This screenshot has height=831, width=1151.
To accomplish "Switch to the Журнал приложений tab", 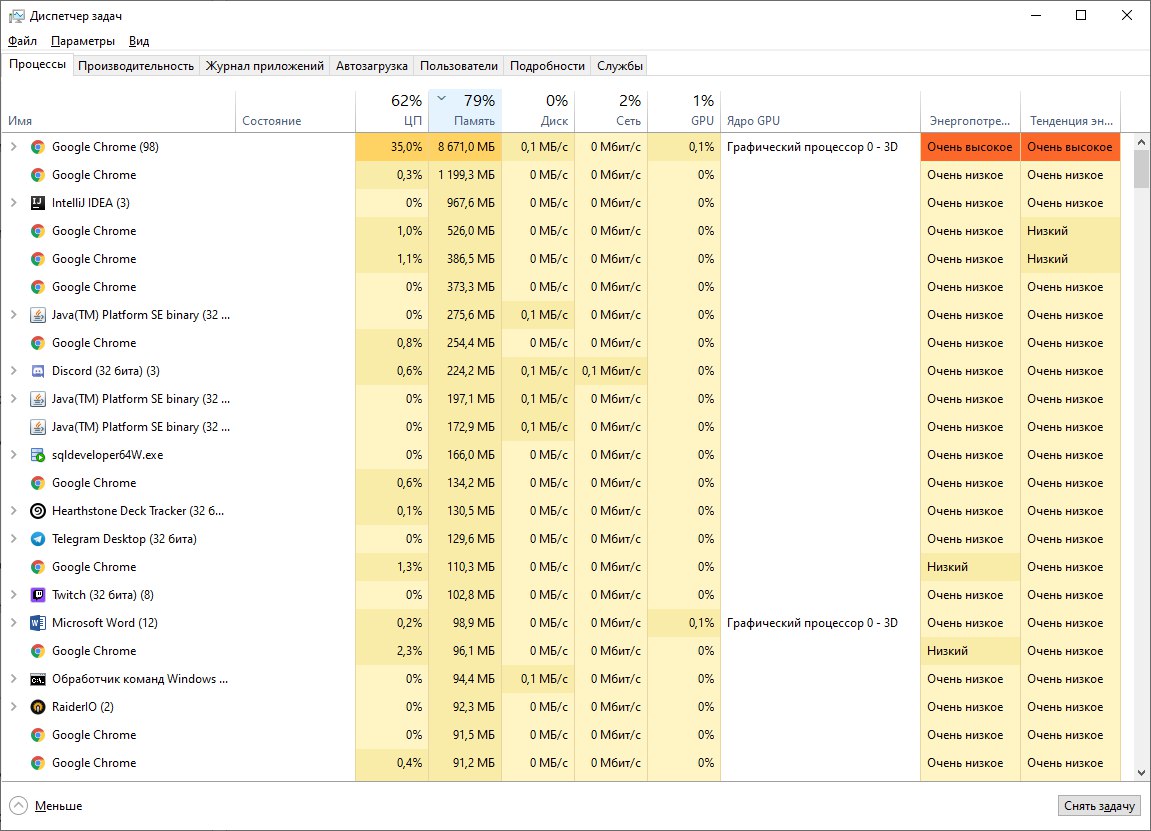I will [x=264, y=66].
